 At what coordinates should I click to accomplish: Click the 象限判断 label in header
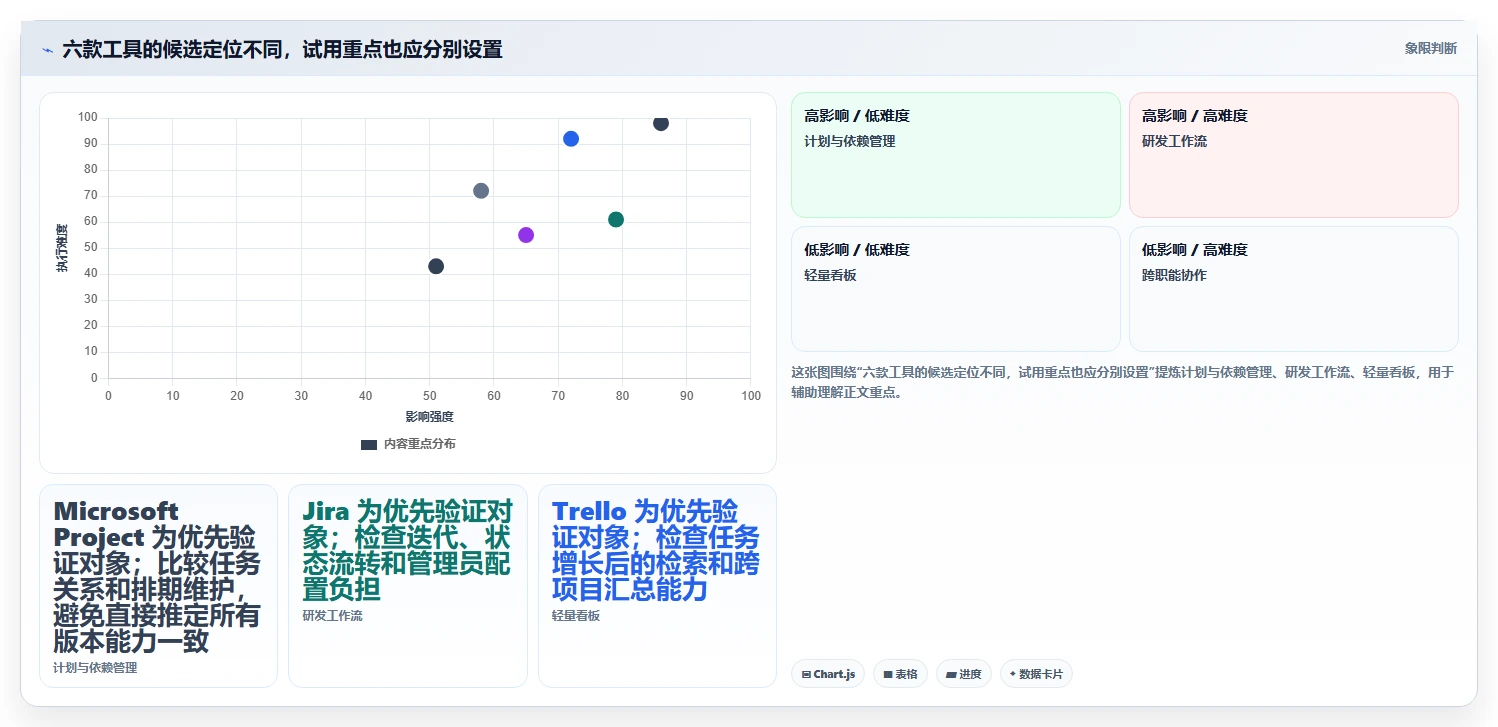1431,48
